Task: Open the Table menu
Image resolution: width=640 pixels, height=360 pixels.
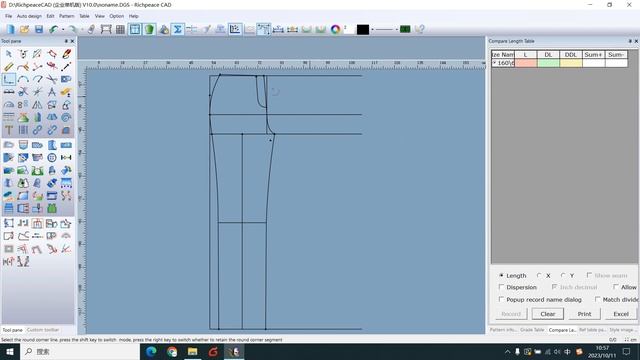Action: pos(84,16)
